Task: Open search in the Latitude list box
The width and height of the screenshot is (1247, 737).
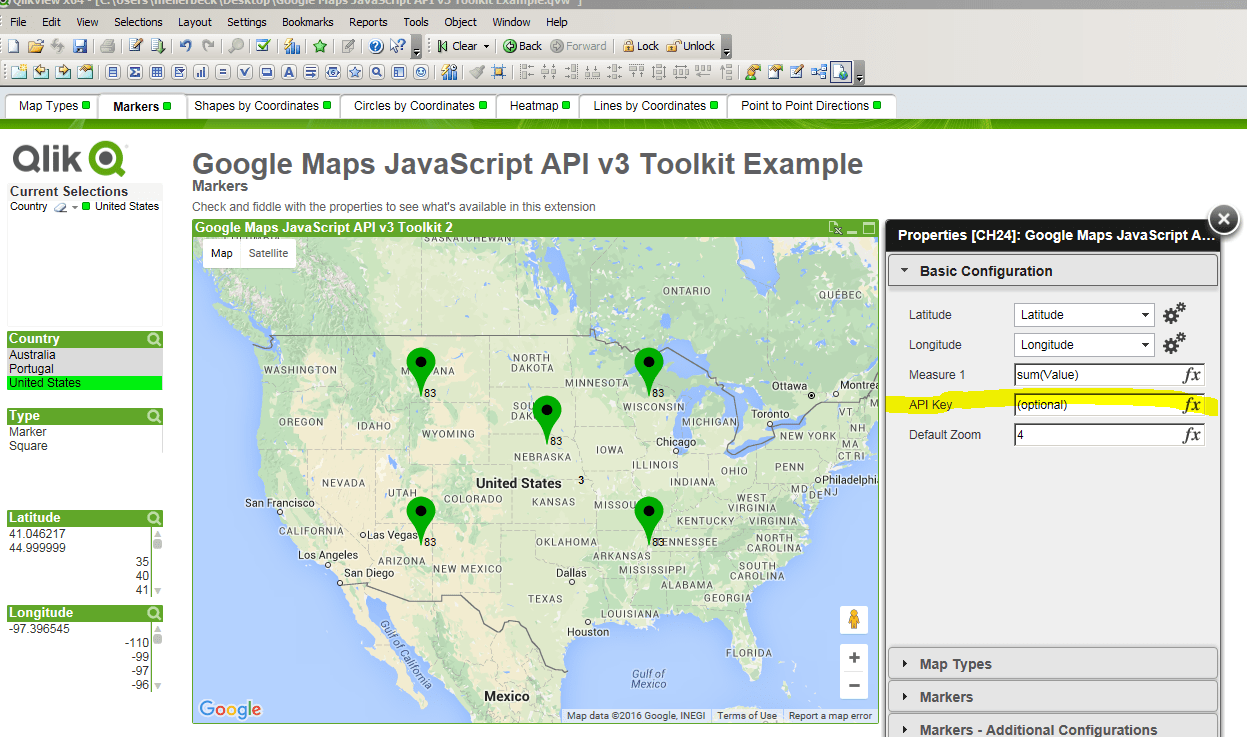Action: tap(154, 518)
